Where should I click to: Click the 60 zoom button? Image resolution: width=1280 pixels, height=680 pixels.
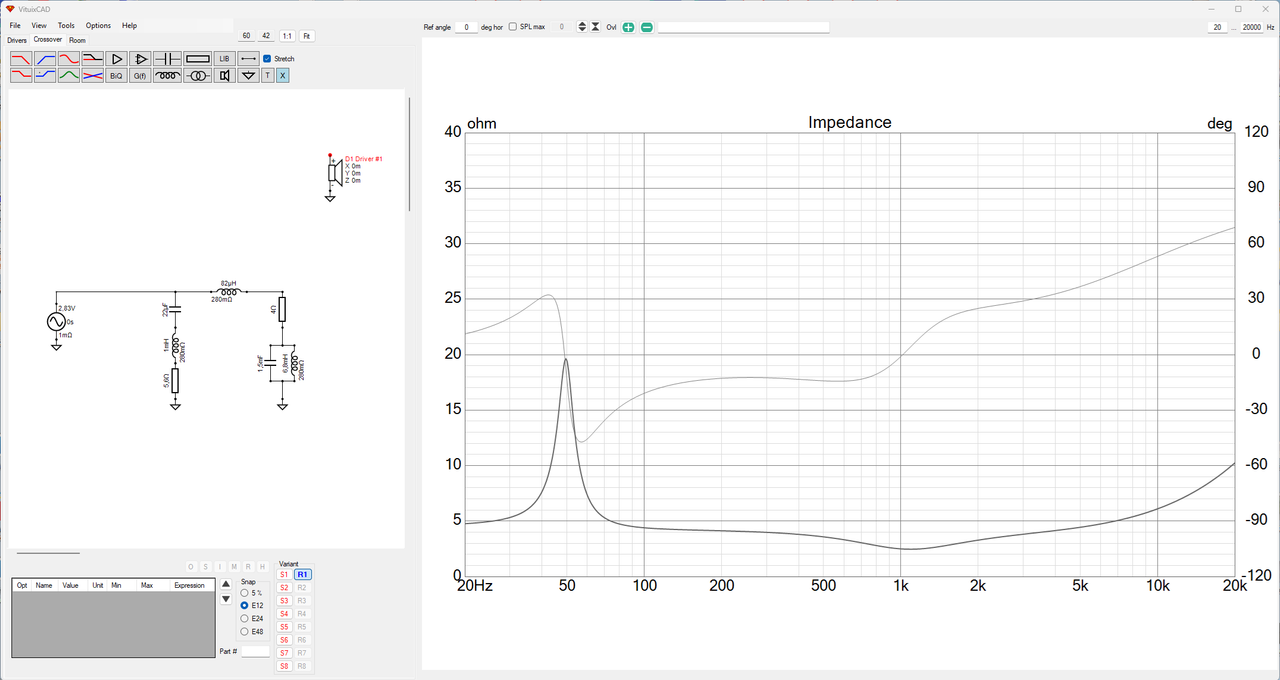click(247, 36)
